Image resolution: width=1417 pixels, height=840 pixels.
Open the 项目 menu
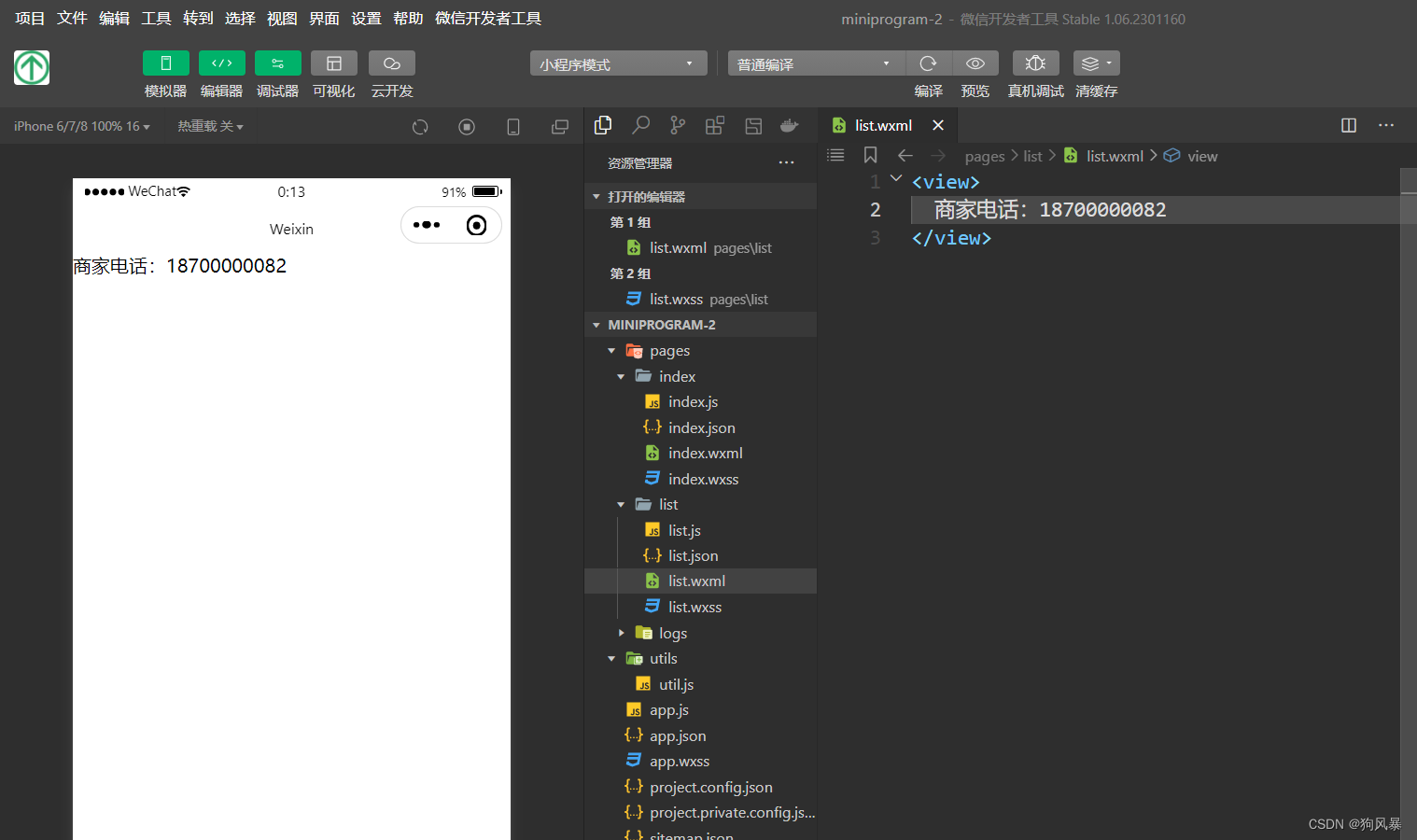click(x=30, y=18)
